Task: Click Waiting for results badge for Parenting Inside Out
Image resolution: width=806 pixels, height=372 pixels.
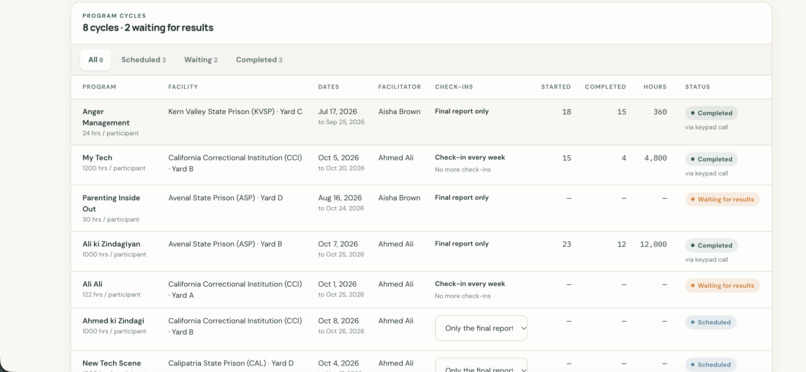Action: (x=722, y=199)
